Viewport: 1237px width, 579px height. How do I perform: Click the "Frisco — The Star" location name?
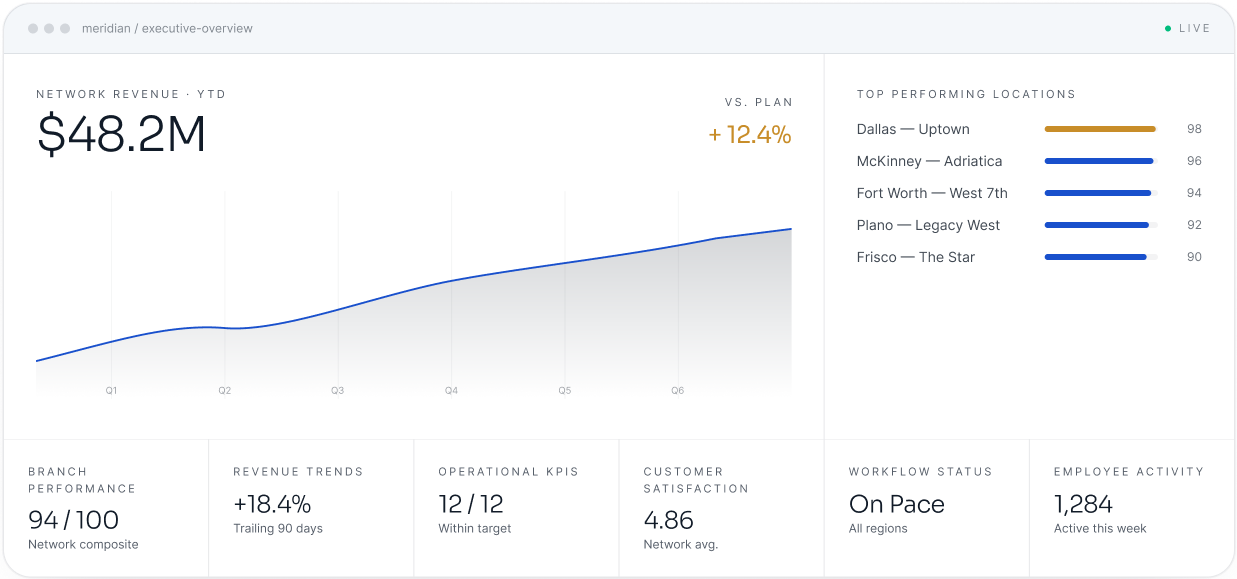(x=916, y=257)
